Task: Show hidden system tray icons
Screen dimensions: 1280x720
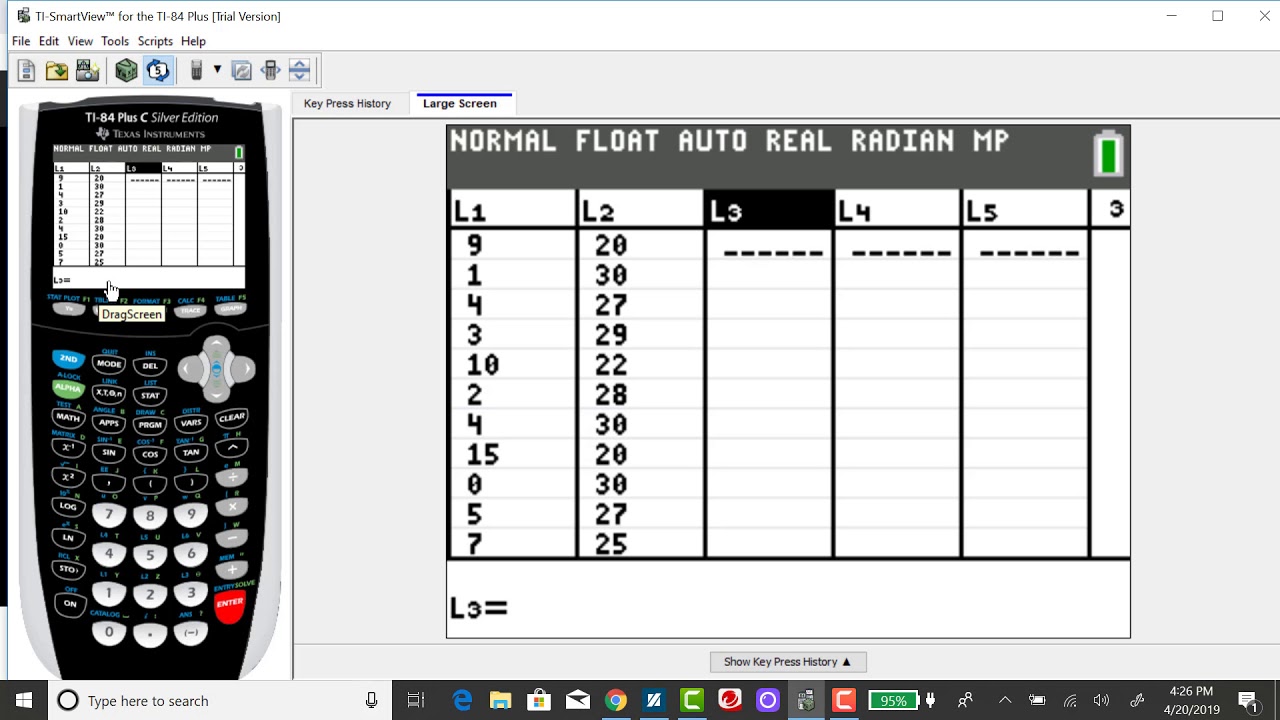Action: (x=1005, y=701)
